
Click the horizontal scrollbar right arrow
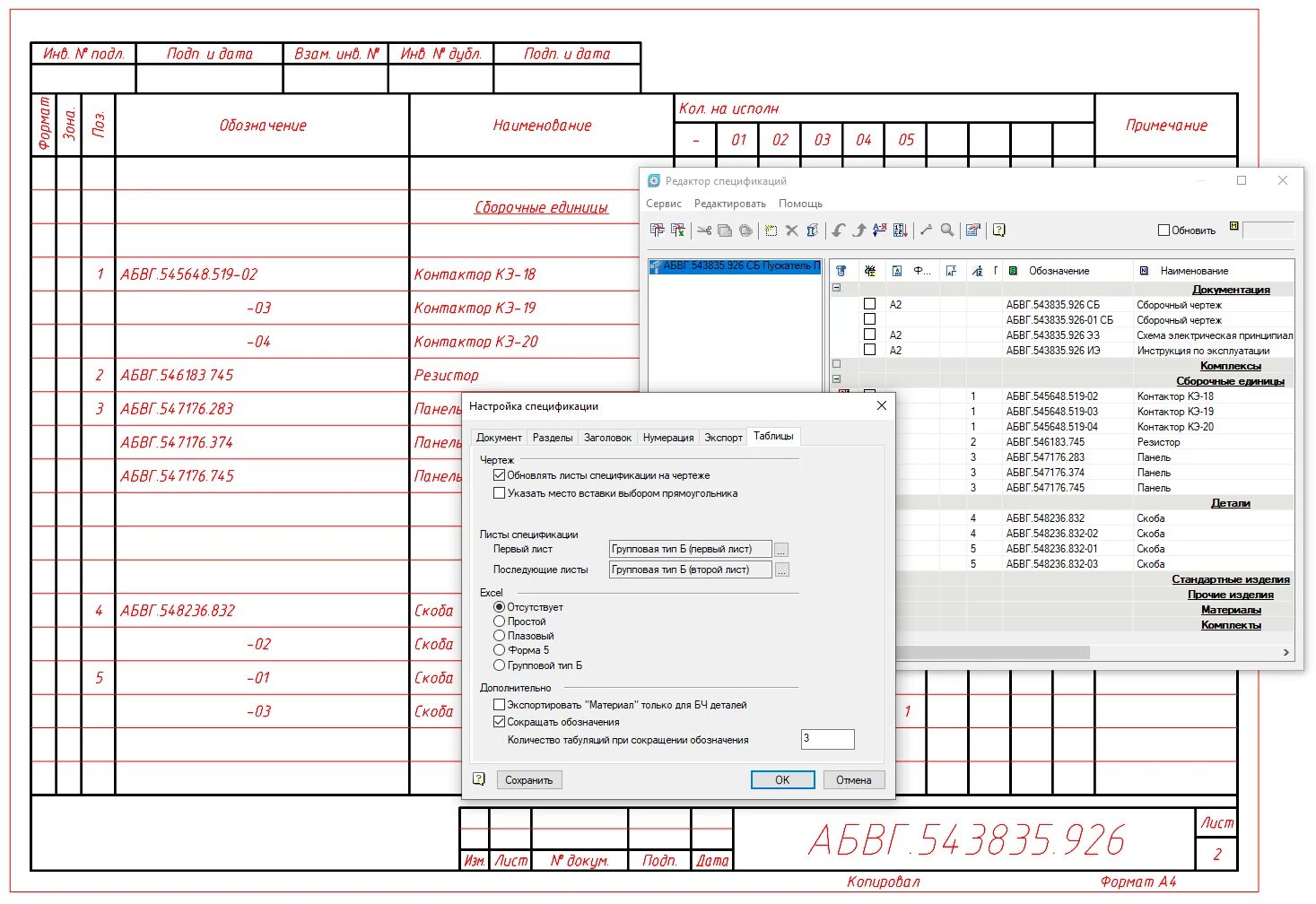coord(1286,653)
